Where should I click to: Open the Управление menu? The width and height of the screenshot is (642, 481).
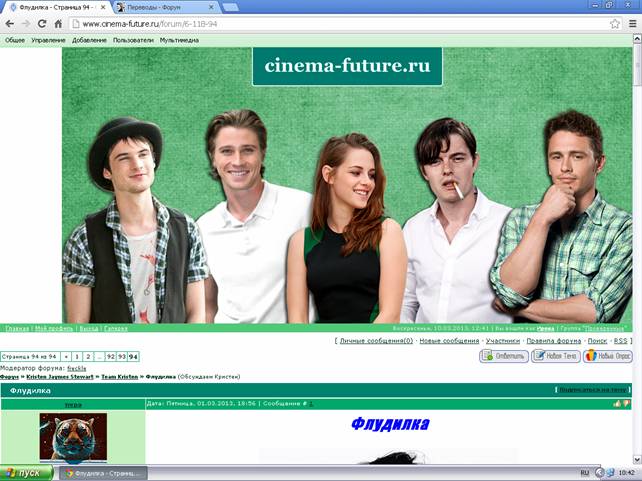pyautogui.click(x=48, y=40)
